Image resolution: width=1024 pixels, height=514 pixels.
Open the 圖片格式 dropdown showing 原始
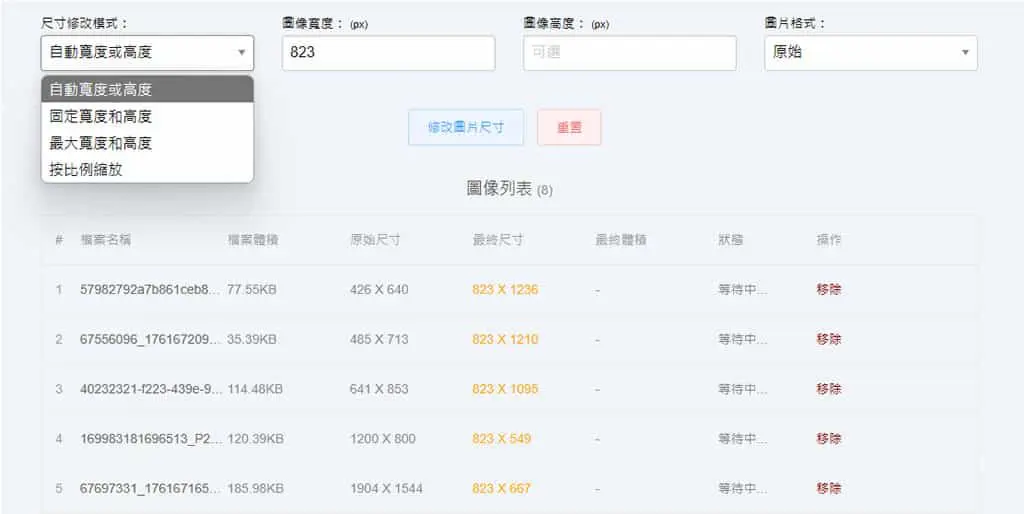pyautogui.click(x=871, y=53)
